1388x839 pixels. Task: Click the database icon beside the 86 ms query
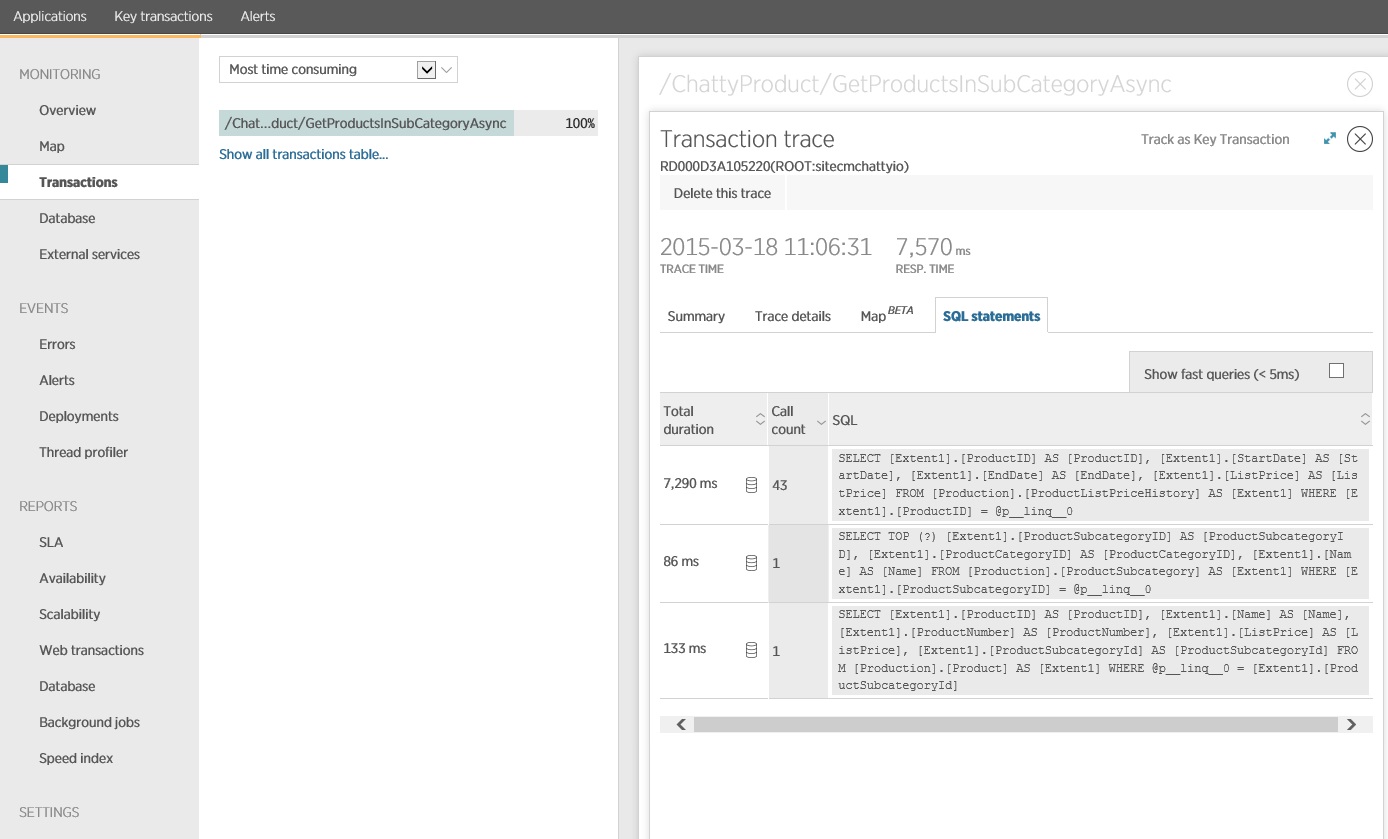[x=751, y=562]
